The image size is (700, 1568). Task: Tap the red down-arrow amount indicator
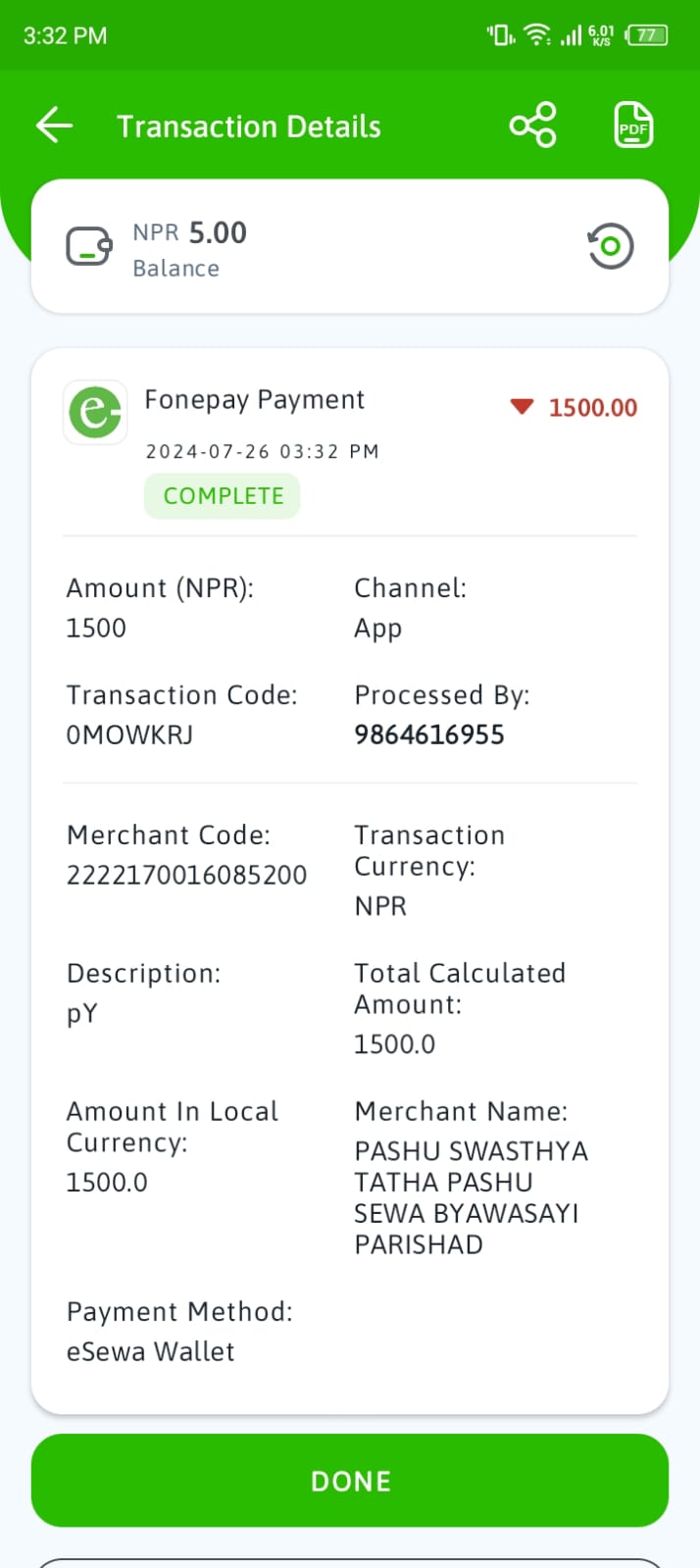pos(522,407)
